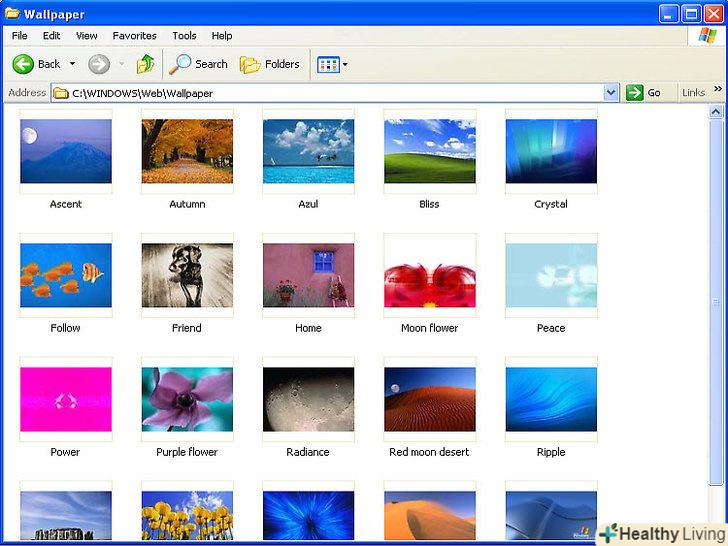Select the Peace wallpaper thumbnail

551,275
